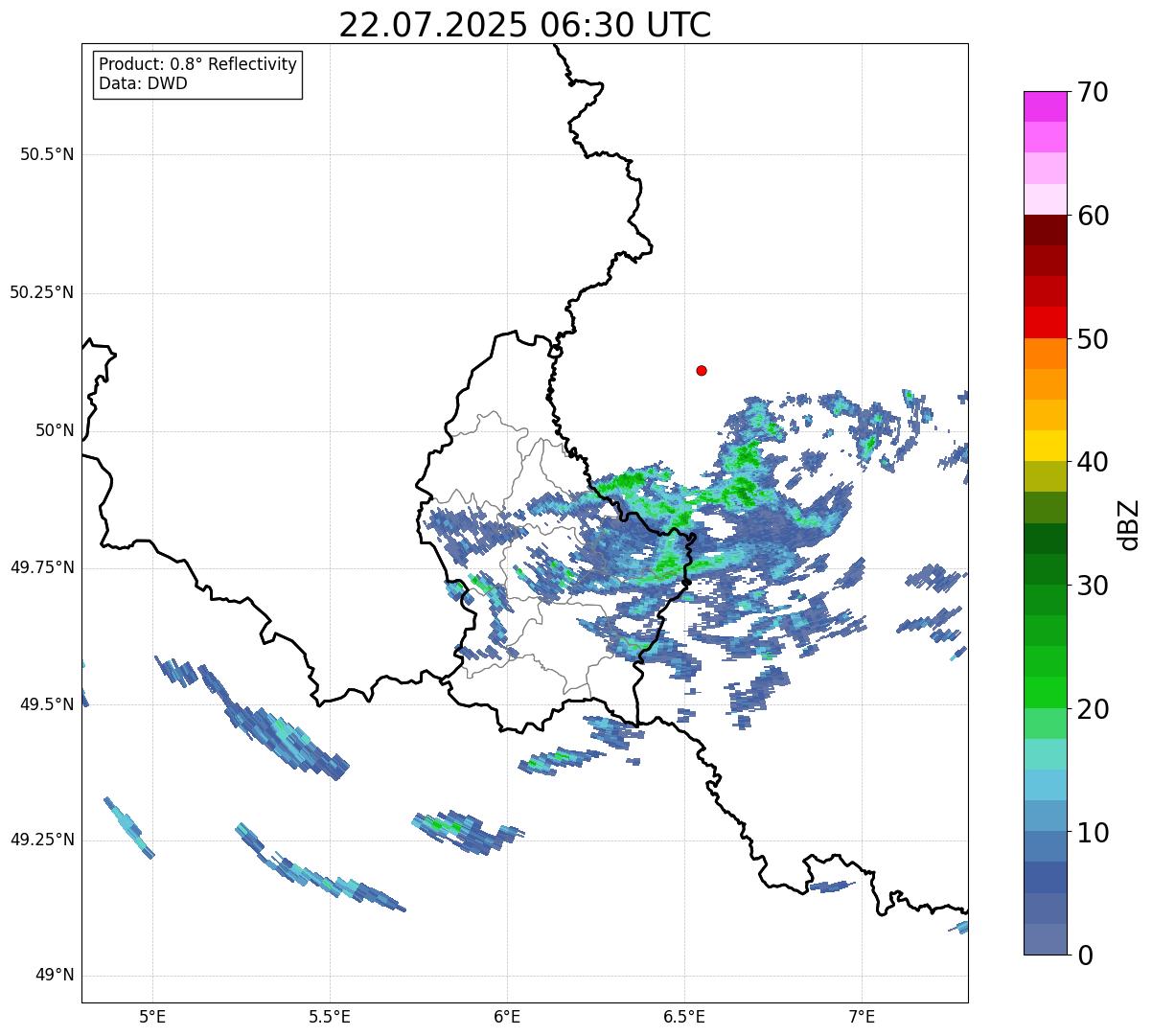Click the 49°N latitude label
1152x1036 pixels.
[55, 976]
